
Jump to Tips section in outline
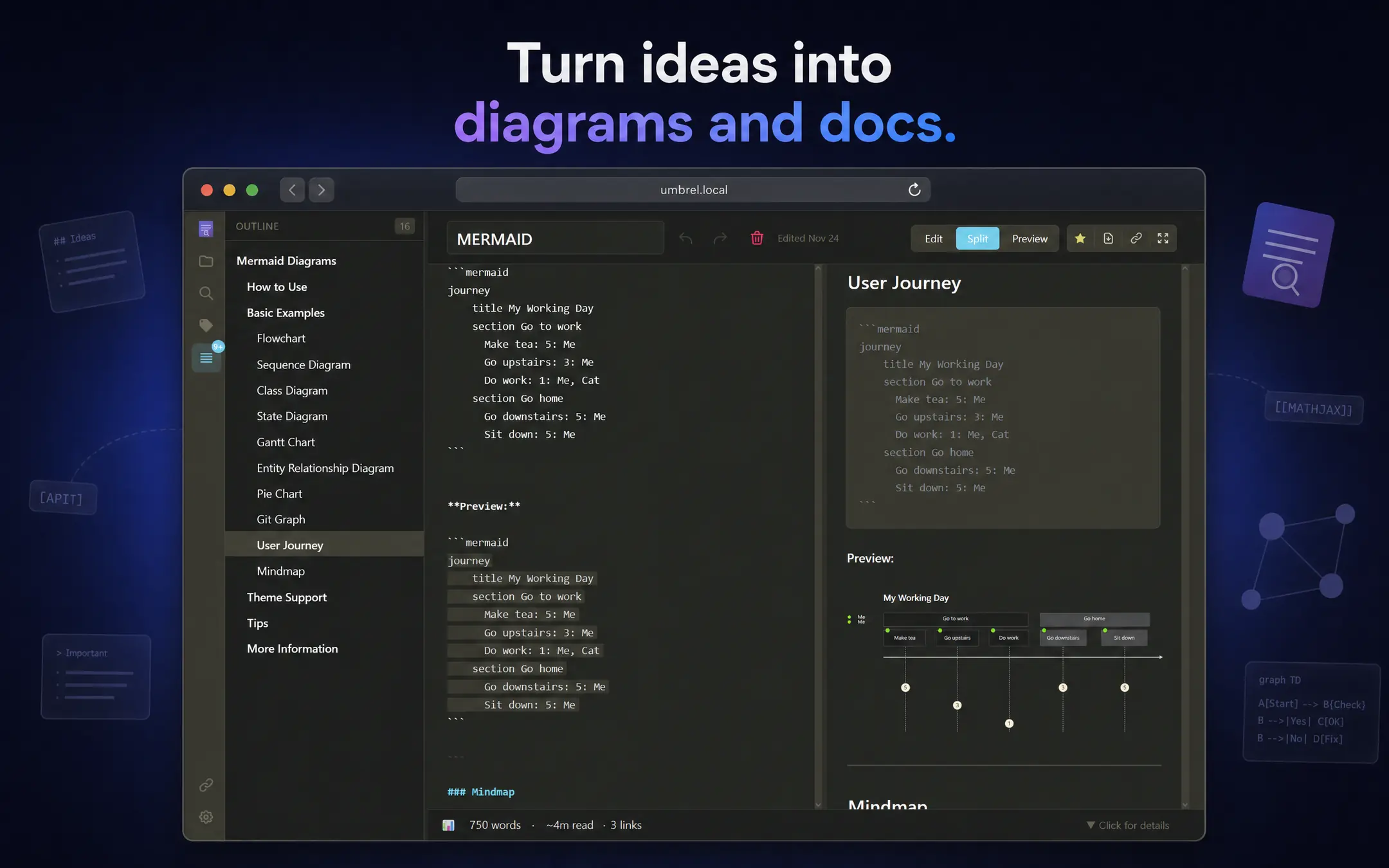coord(324,623)
